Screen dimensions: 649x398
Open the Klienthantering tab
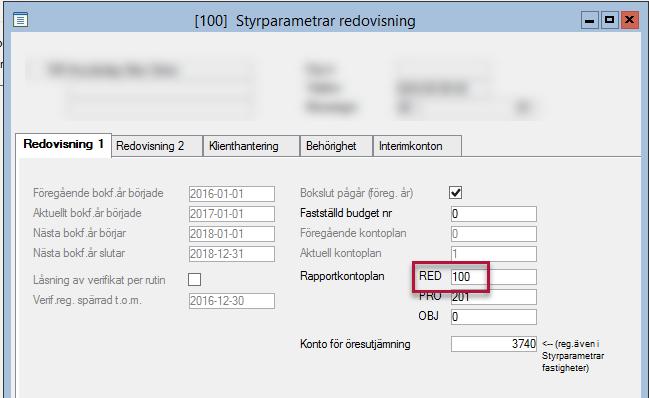(x=251, y=146)
